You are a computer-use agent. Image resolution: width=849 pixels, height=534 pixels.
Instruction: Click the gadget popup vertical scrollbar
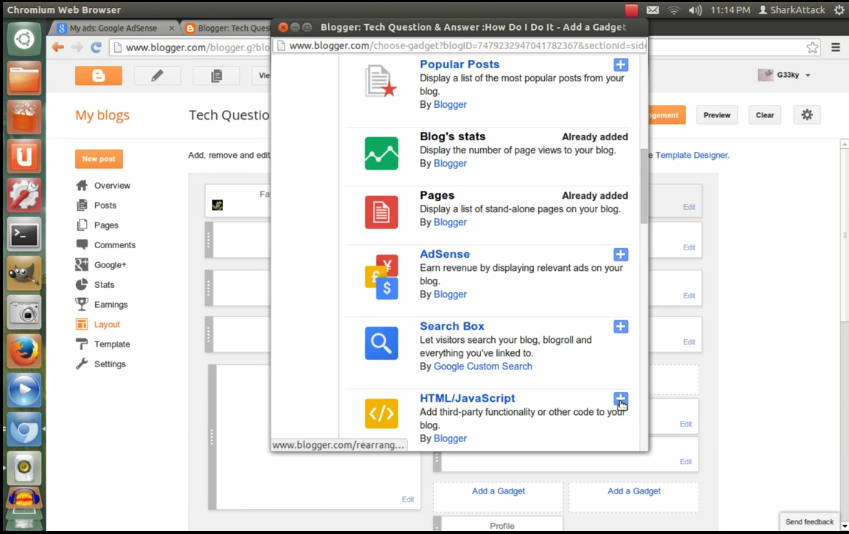coord(644,186)
